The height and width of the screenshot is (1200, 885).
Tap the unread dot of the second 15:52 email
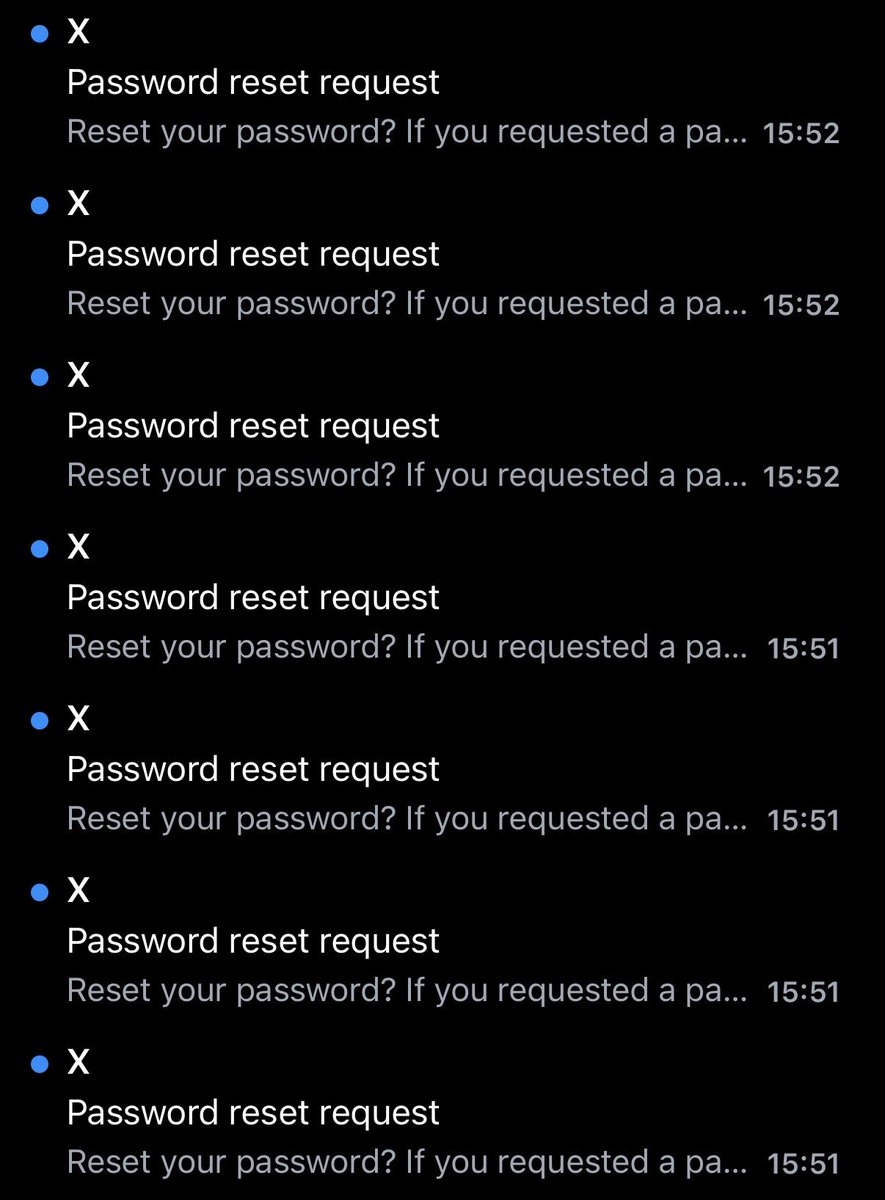click(x=40, y=206)
